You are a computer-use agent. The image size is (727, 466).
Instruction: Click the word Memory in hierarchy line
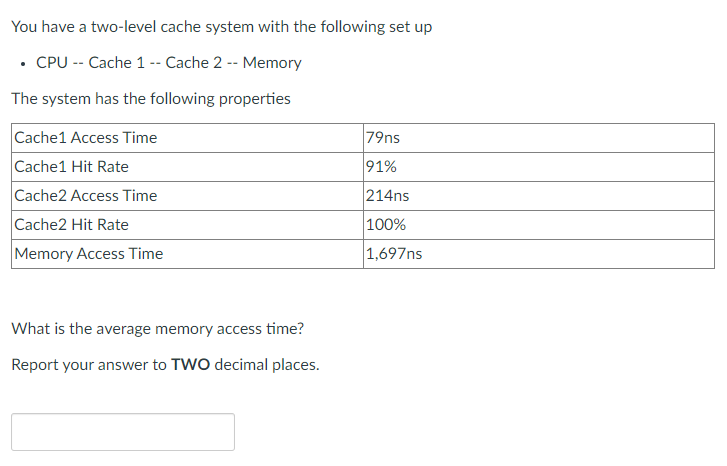(272, 63)
